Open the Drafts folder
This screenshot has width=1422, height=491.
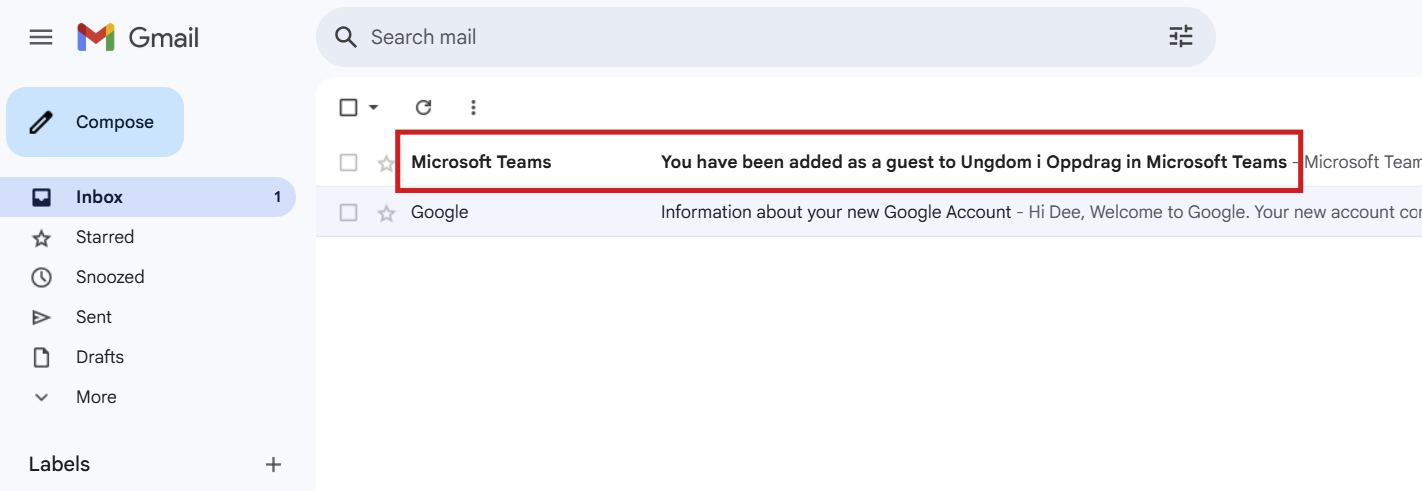(100, 357)
